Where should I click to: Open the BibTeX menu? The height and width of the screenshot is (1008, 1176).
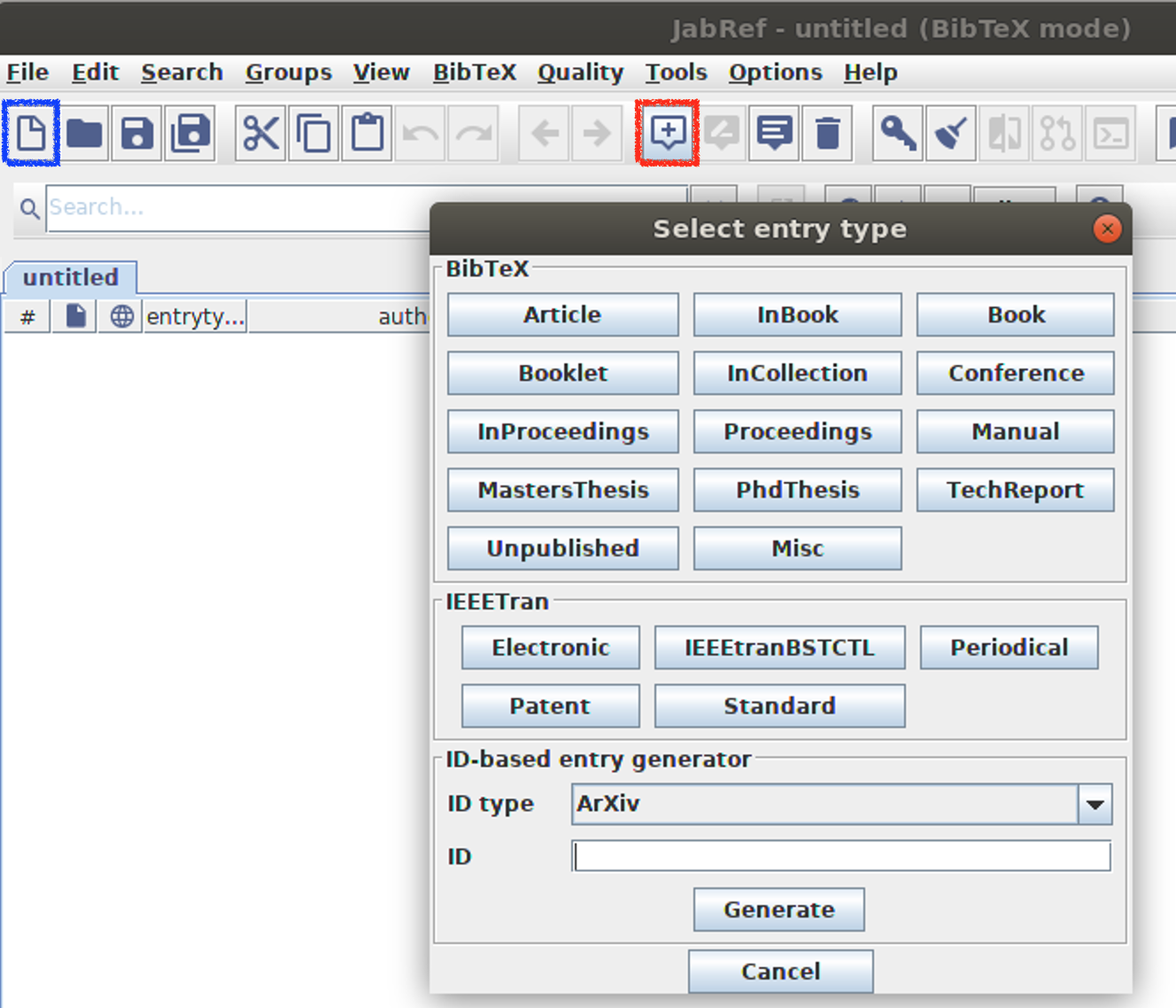[x=474, y=72]
